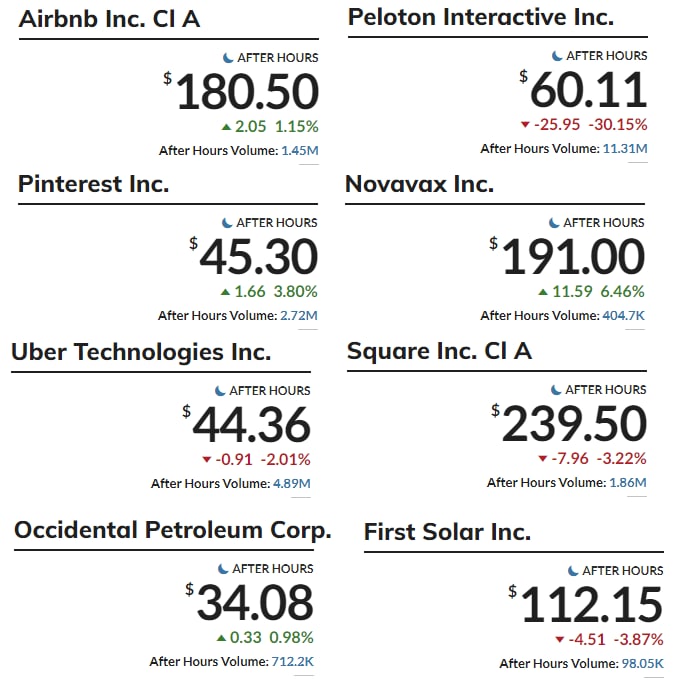Open the Airbnb Inc. Cl A heading
The image size is (694, 689).
109,19
